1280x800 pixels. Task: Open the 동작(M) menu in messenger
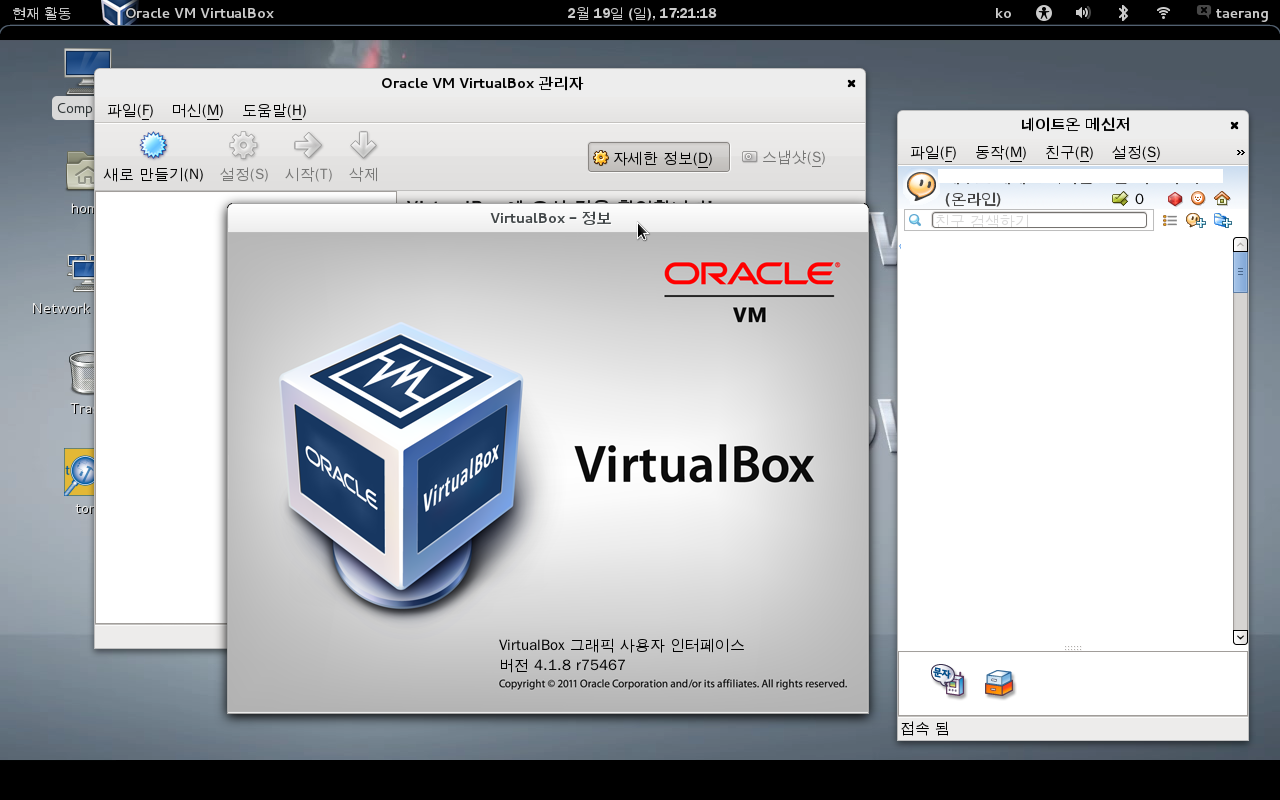pos(1001,152)
